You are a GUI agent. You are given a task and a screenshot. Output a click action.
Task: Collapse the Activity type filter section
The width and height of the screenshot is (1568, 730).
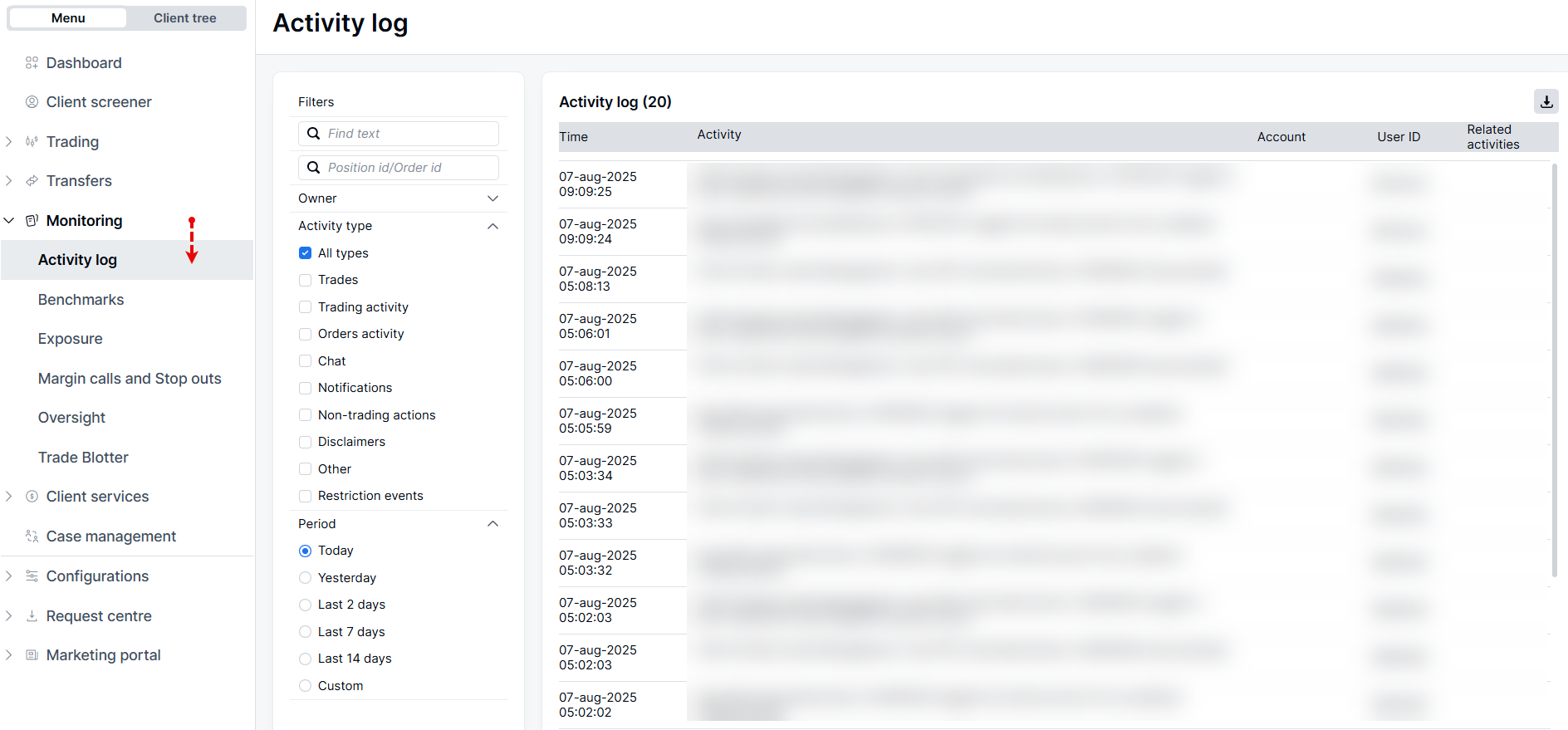click(492, 226)
